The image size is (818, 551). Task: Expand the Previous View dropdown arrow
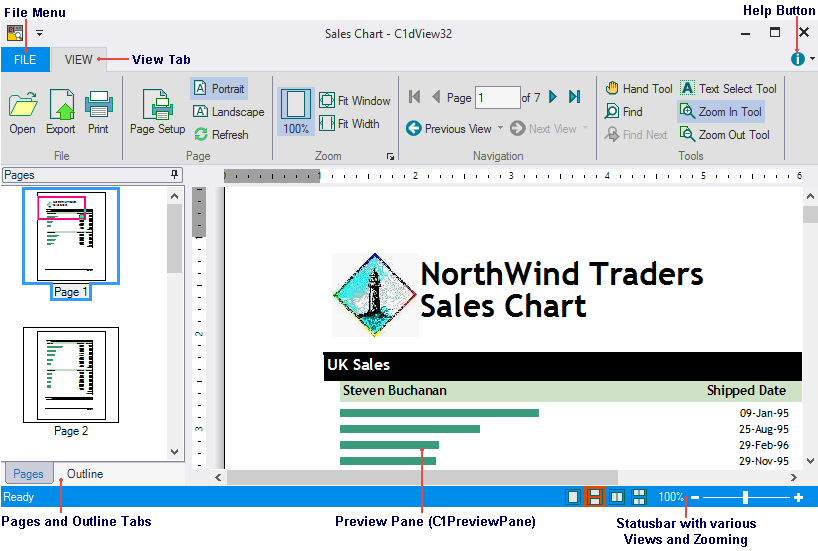coord(500,128)
